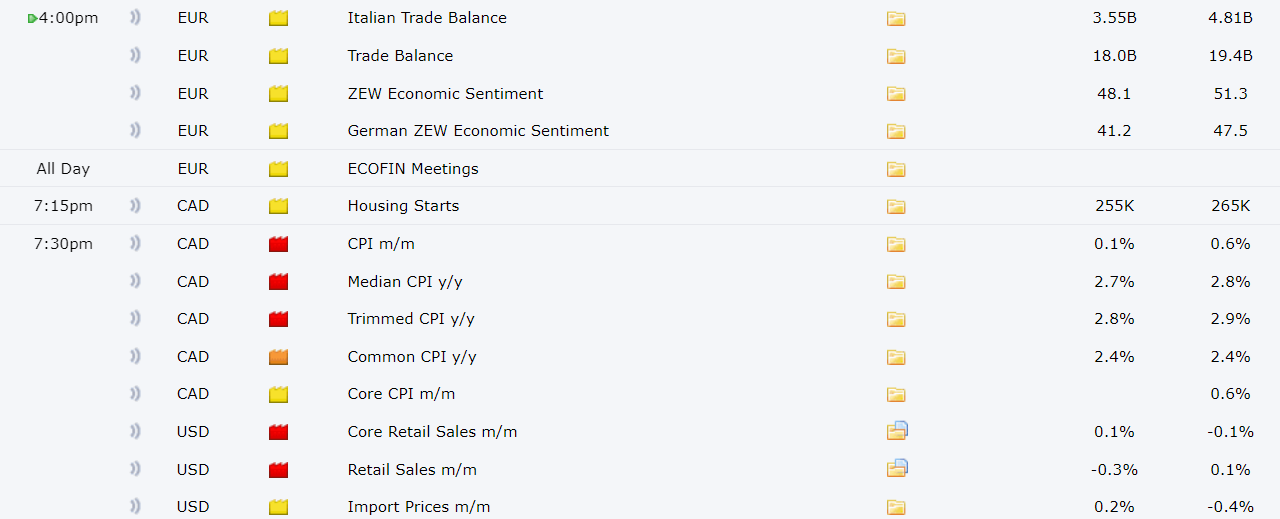
Task: Expand the Trimmed CPI y/y event row
Action: coord(640,319)
